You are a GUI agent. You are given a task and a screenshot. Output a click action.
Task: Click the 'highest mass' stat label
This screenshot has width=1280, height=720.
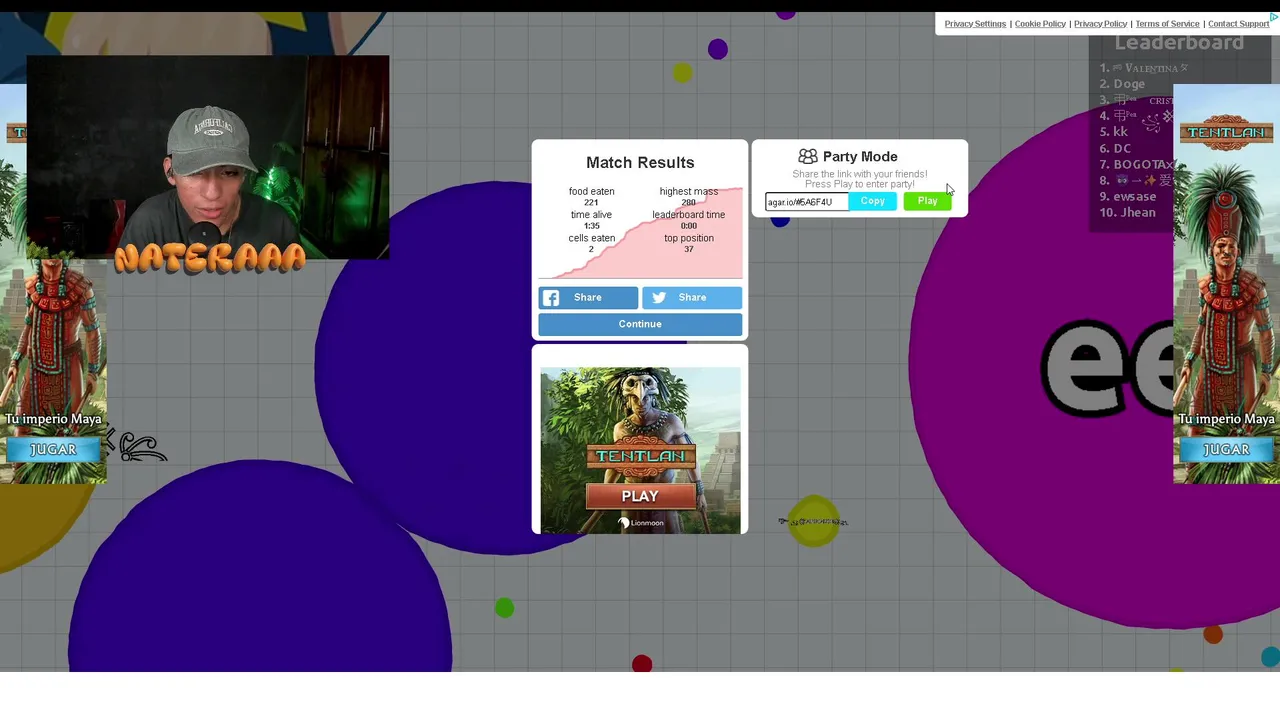[x=689, y=191]
